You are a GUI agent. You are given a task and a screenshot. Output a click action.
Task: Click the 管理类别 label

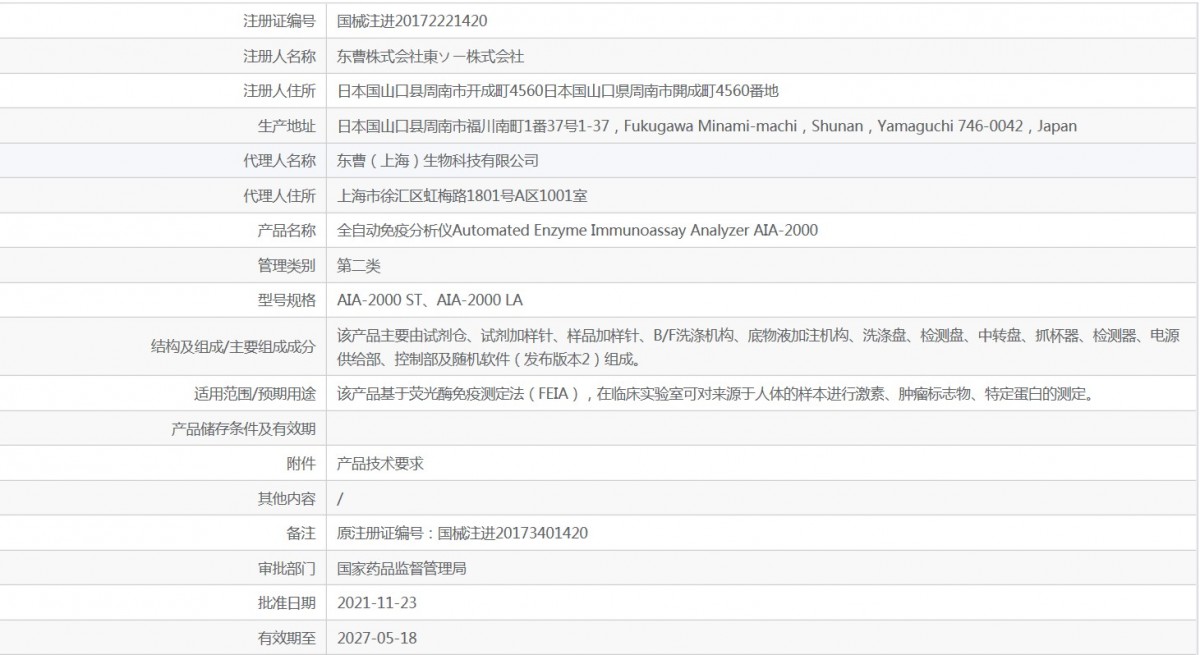(x=286, y=266)
